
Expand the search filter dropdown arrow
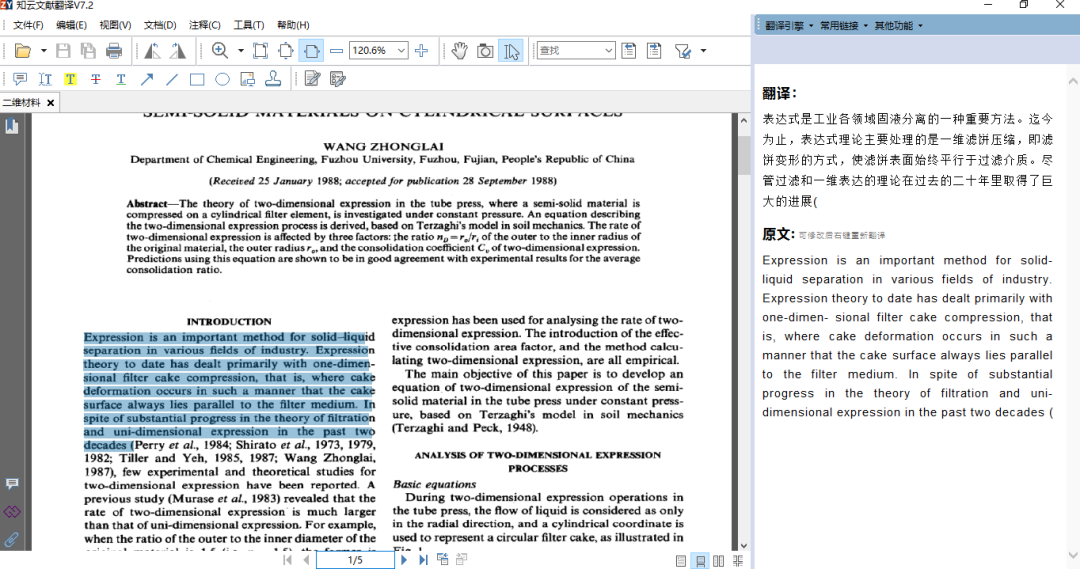(x=703, y=51)
